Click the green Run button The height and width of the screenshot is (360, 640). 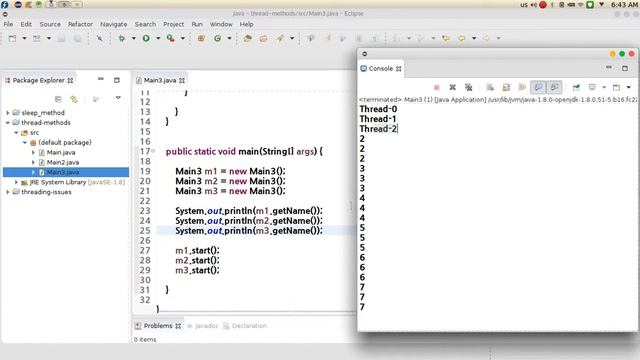[146, 38]
